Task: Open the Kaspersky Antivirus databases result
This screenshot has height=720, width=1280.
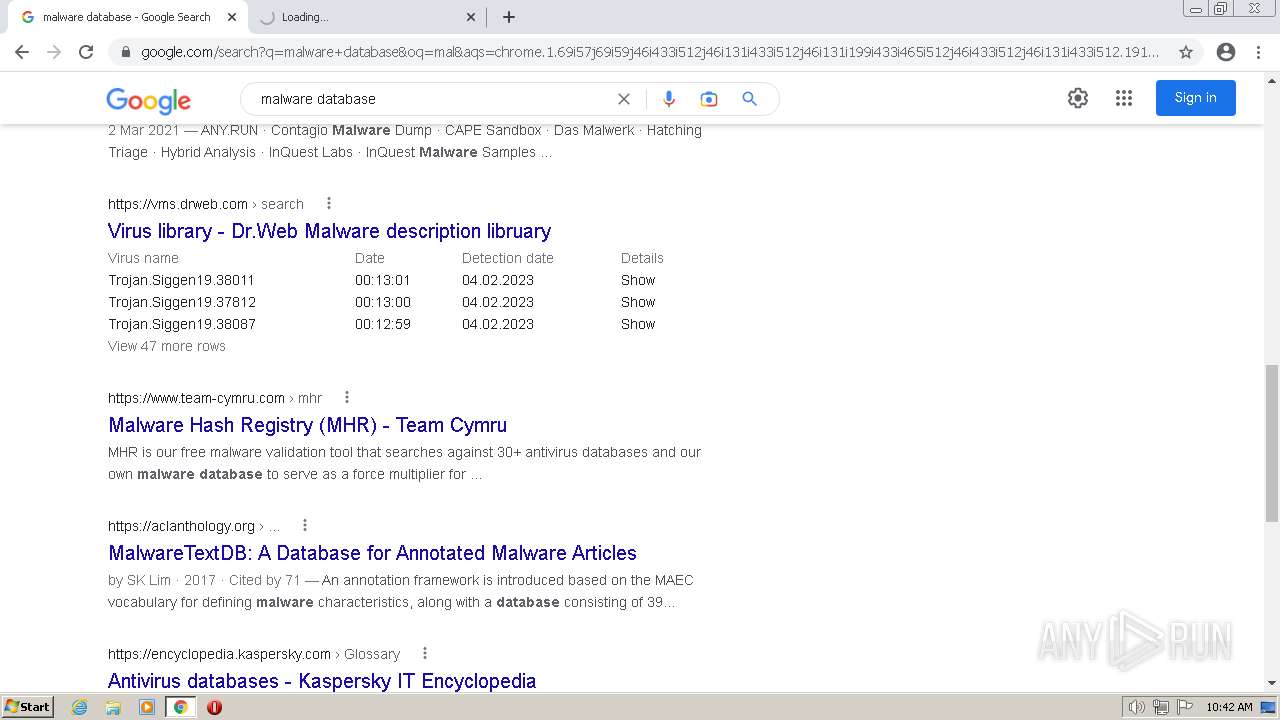Action: [322, 681]
